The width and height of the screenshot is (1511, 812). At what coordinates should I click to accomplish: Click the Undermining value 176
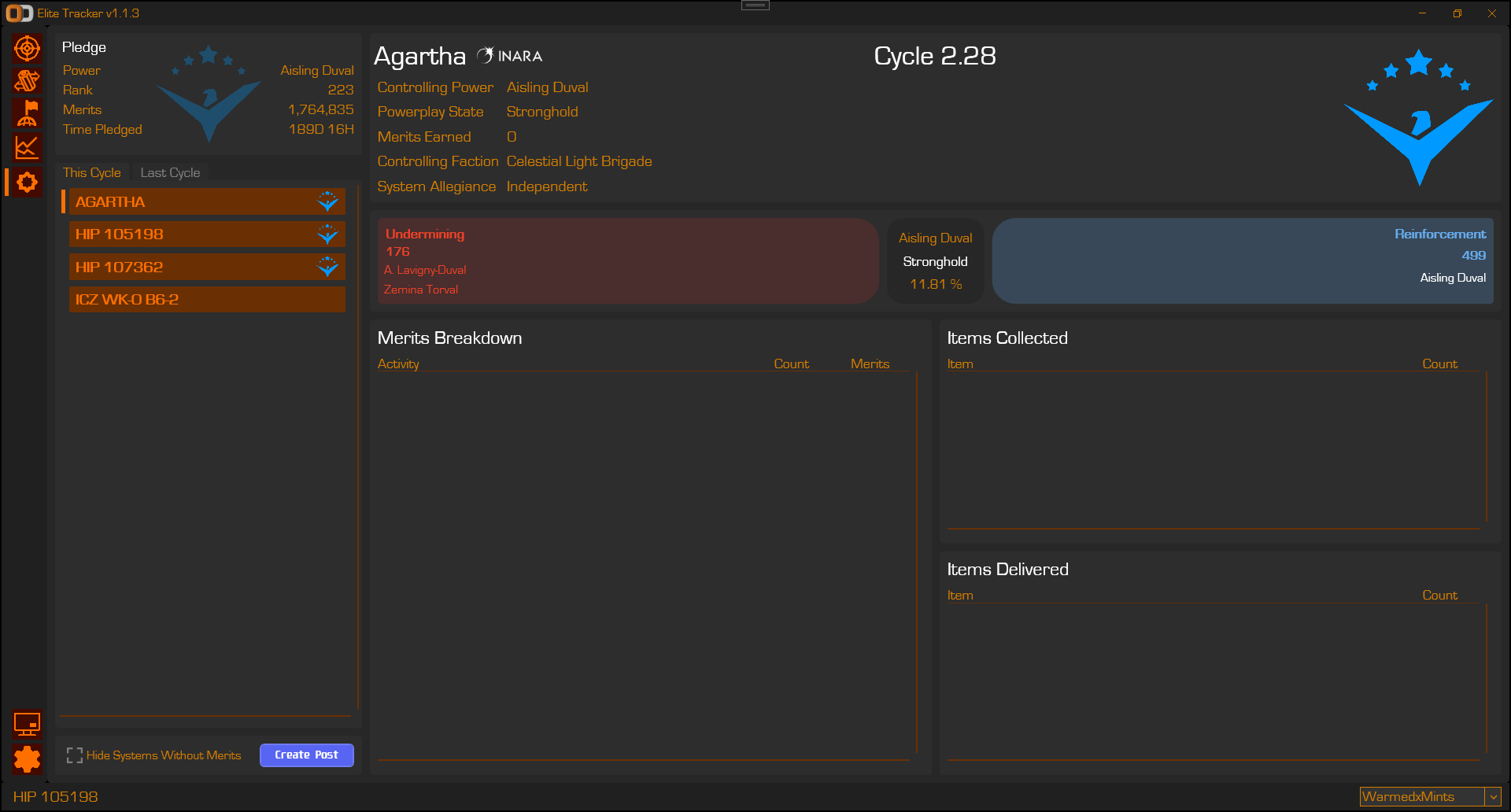pos(397,252)
